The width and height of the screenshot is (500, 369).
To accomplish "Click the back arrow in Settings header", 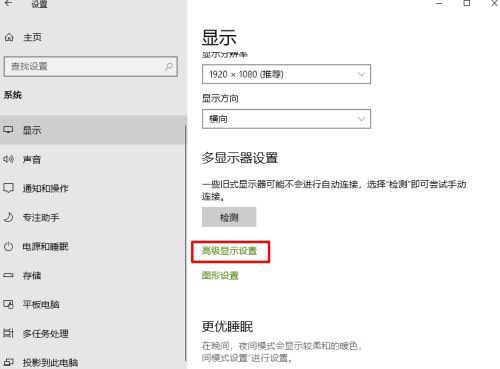I will [x=8, y=3].
